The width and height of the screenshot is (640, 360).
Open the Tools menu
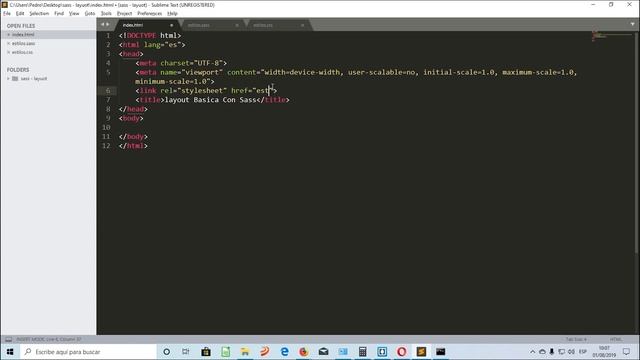pos(106,13)
